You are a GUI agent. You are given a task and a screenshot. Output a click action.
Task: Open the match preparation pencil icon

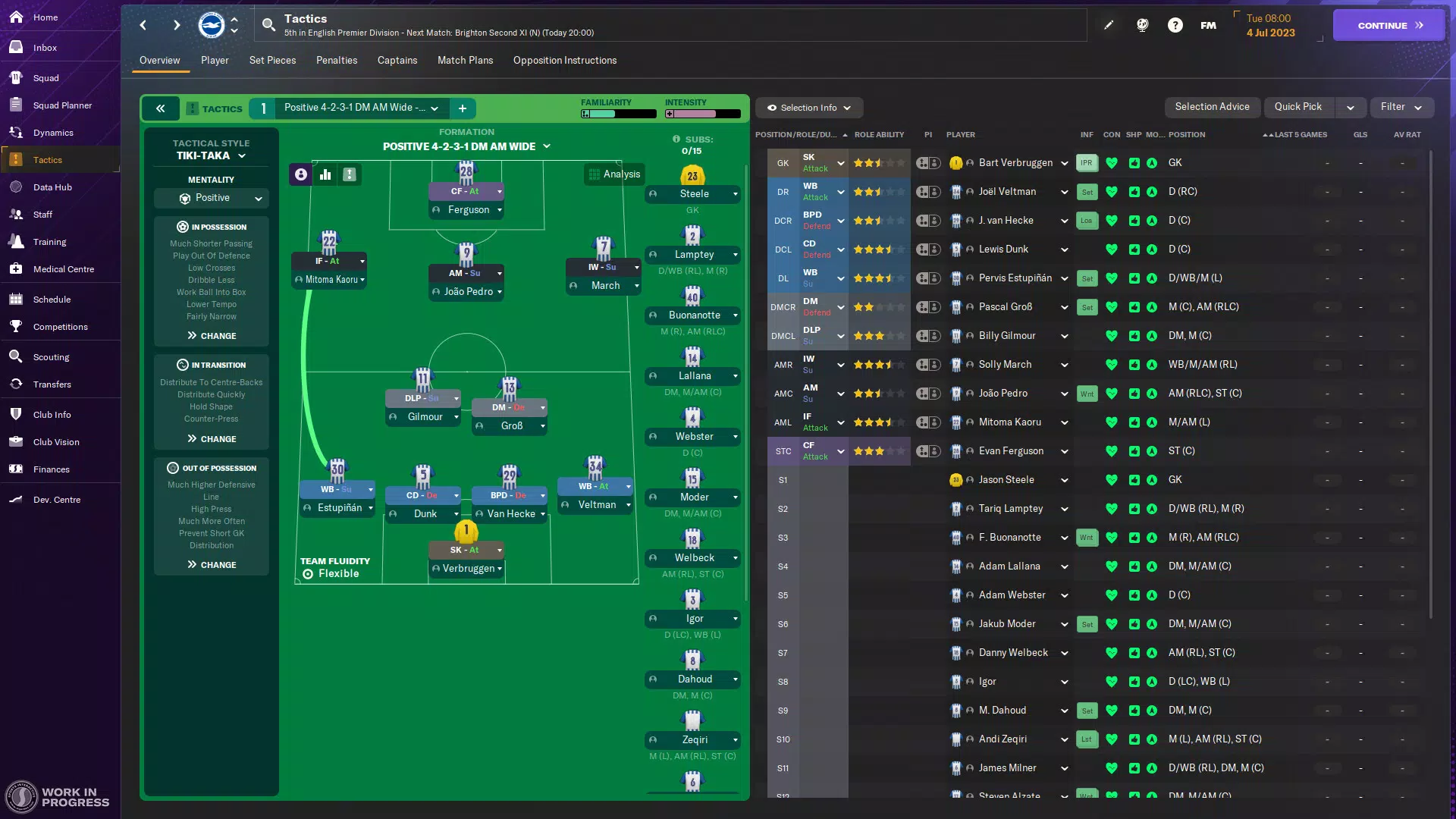pos(1109,25)
